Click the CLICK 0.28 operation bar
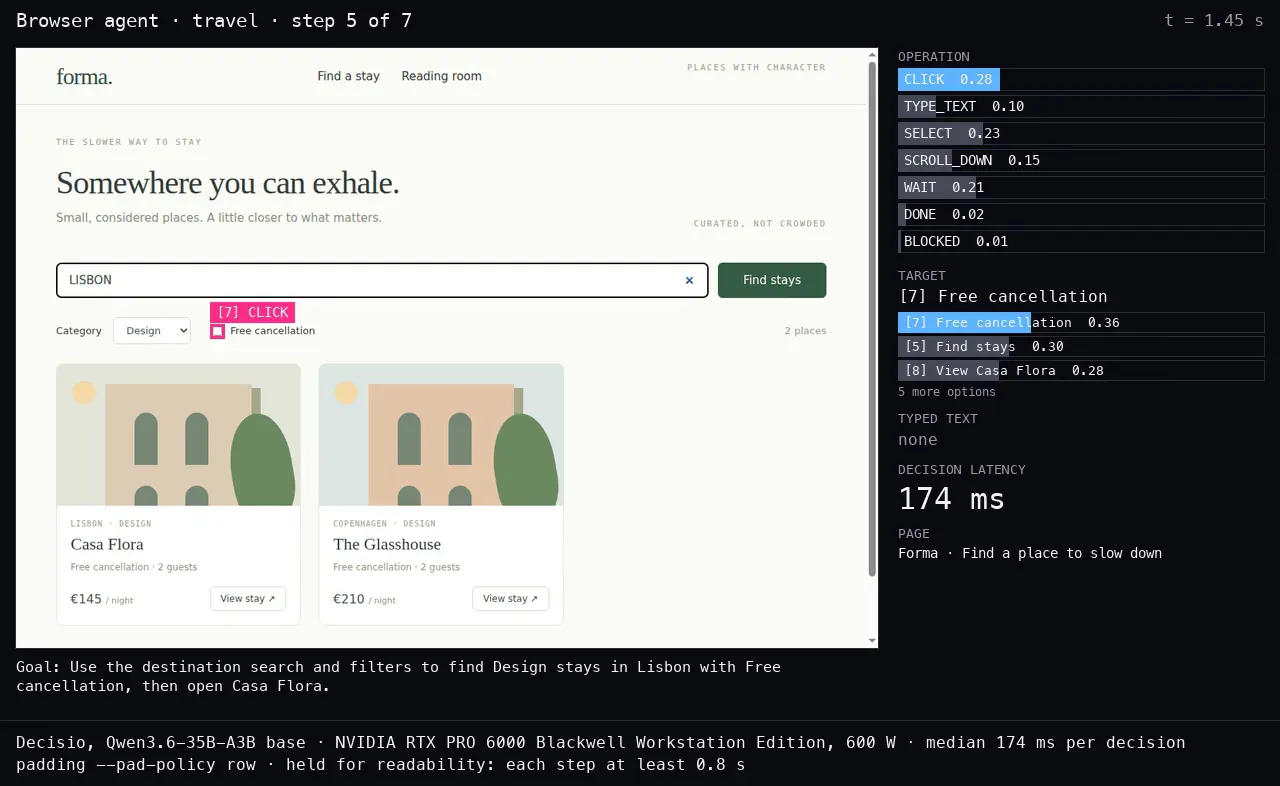This screenshot has height=786, width=1280. pyautogui.click(x=1081, y=80)
